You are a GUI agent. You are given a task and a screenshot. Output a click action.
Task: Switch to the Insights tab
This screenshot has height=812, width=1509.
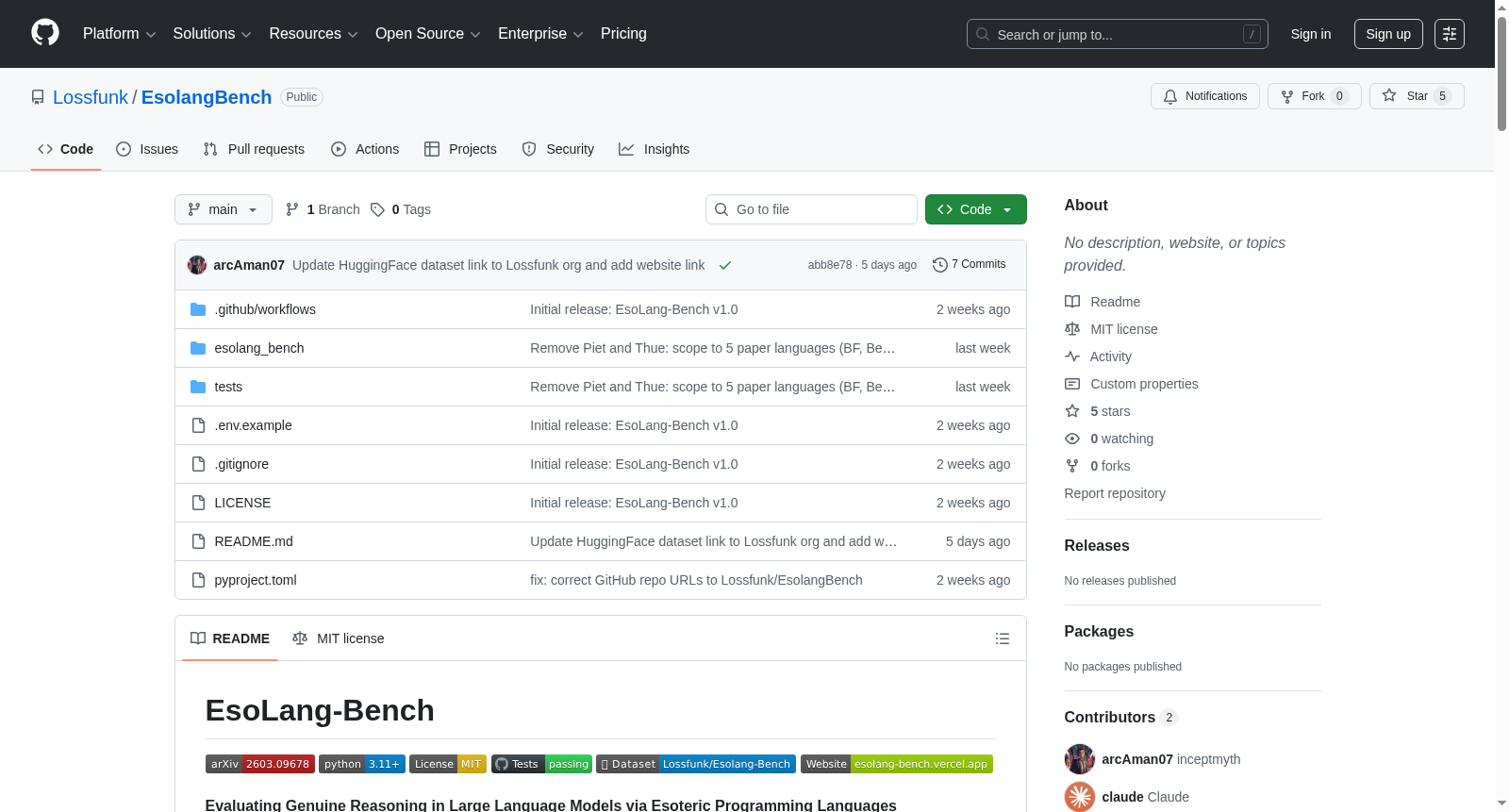click(655, 149)
